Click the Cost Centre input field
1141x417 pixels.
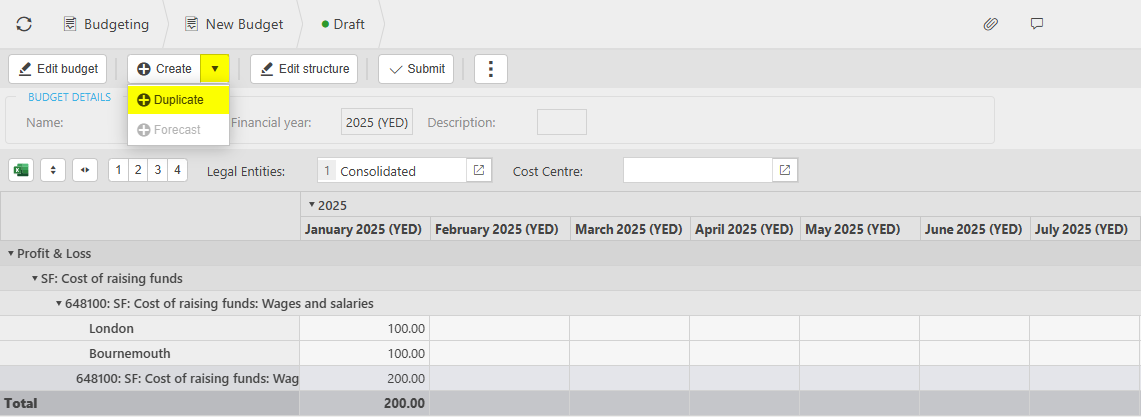[697, 171]
